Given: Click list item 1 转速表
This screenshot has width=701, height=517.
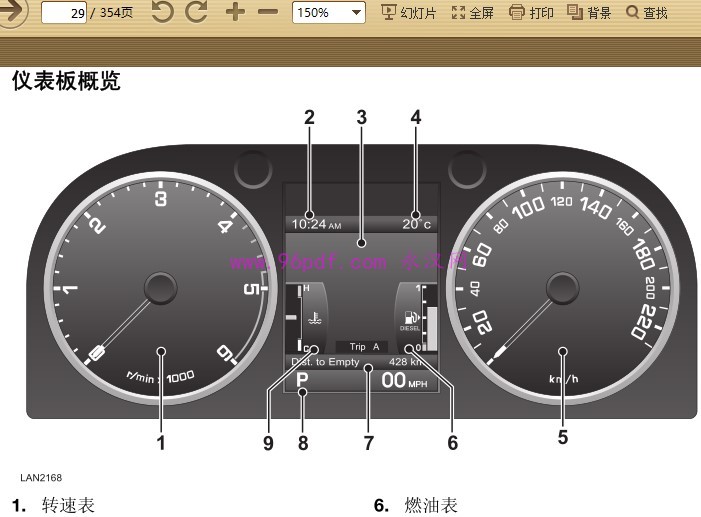Looking at the screenshot, I should [x=54, y=505].
